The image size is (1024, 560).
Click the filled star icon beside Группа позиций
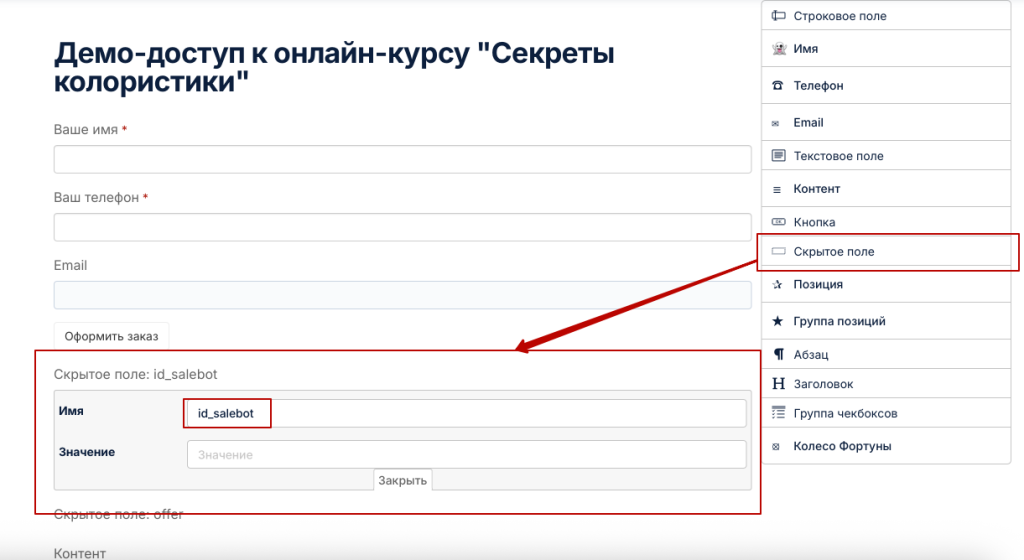[777, 320]
